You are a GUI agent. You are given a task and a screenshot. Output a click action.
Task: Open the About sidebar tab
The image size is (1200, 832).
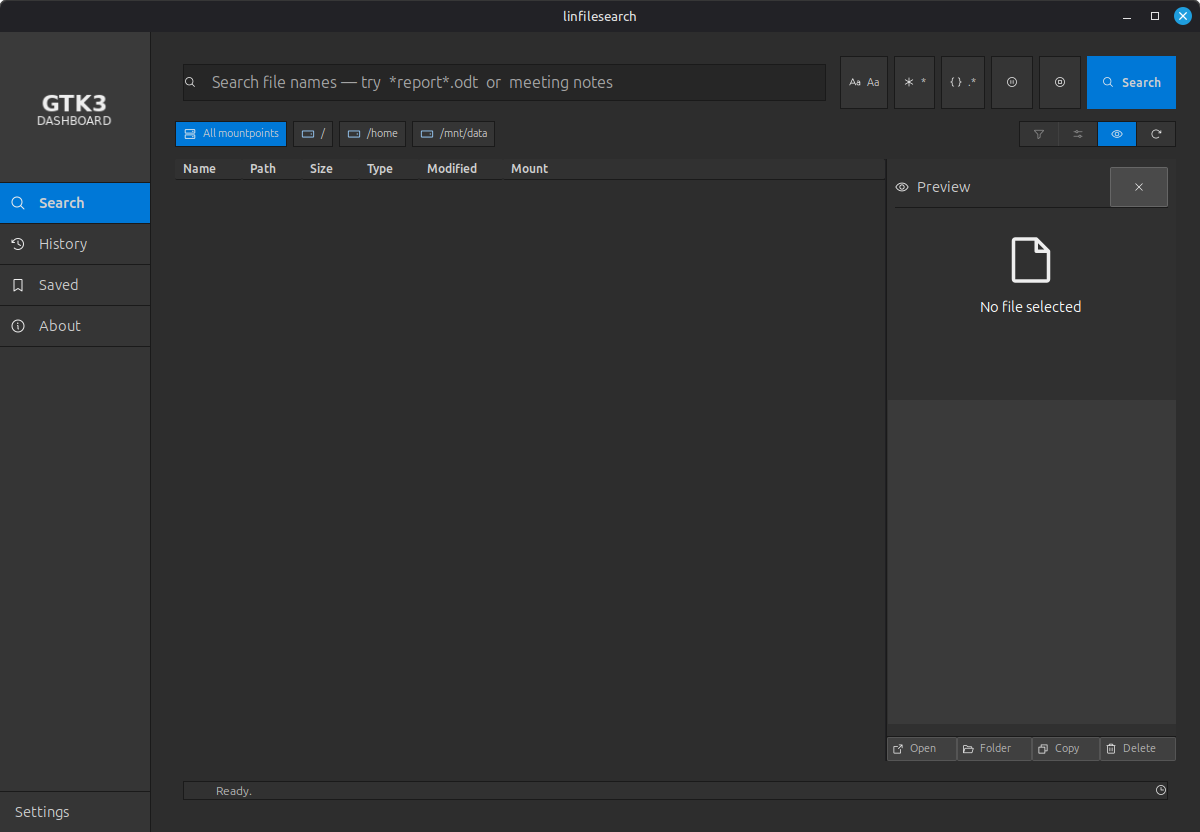pyautogui.click(x=75, y=326)
